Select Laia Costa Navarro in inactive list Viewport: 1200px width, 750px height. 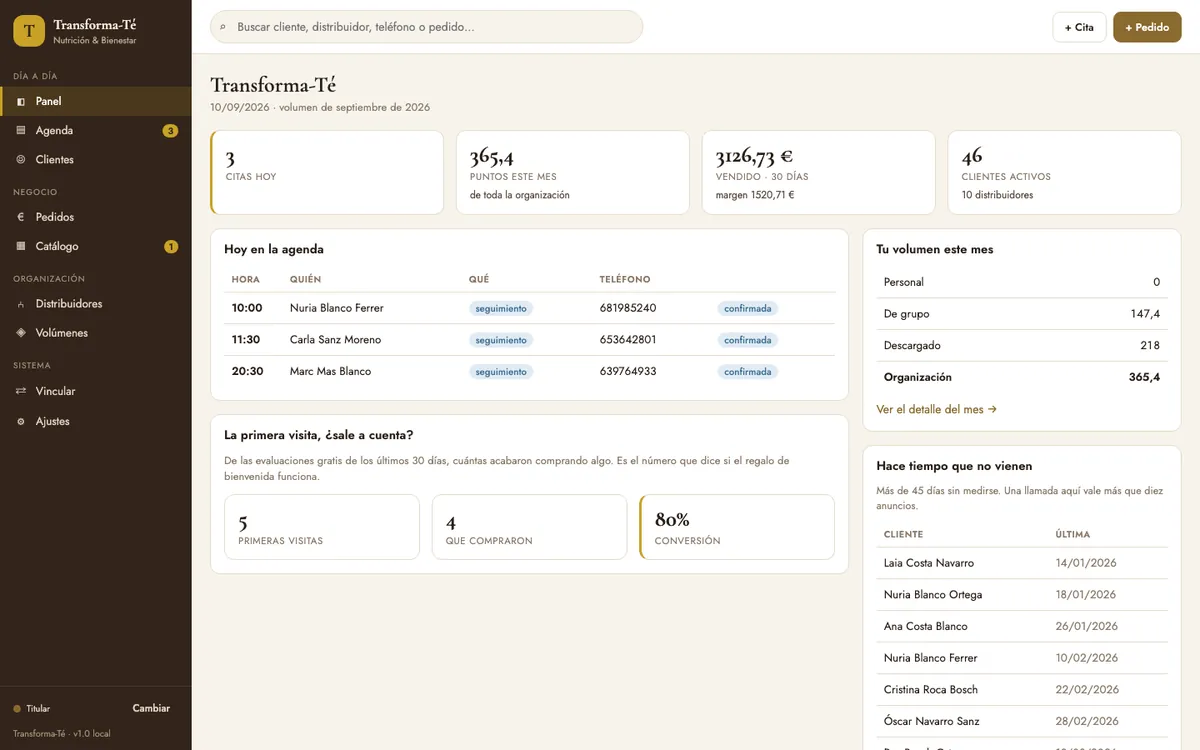[x=1022, y=563]
